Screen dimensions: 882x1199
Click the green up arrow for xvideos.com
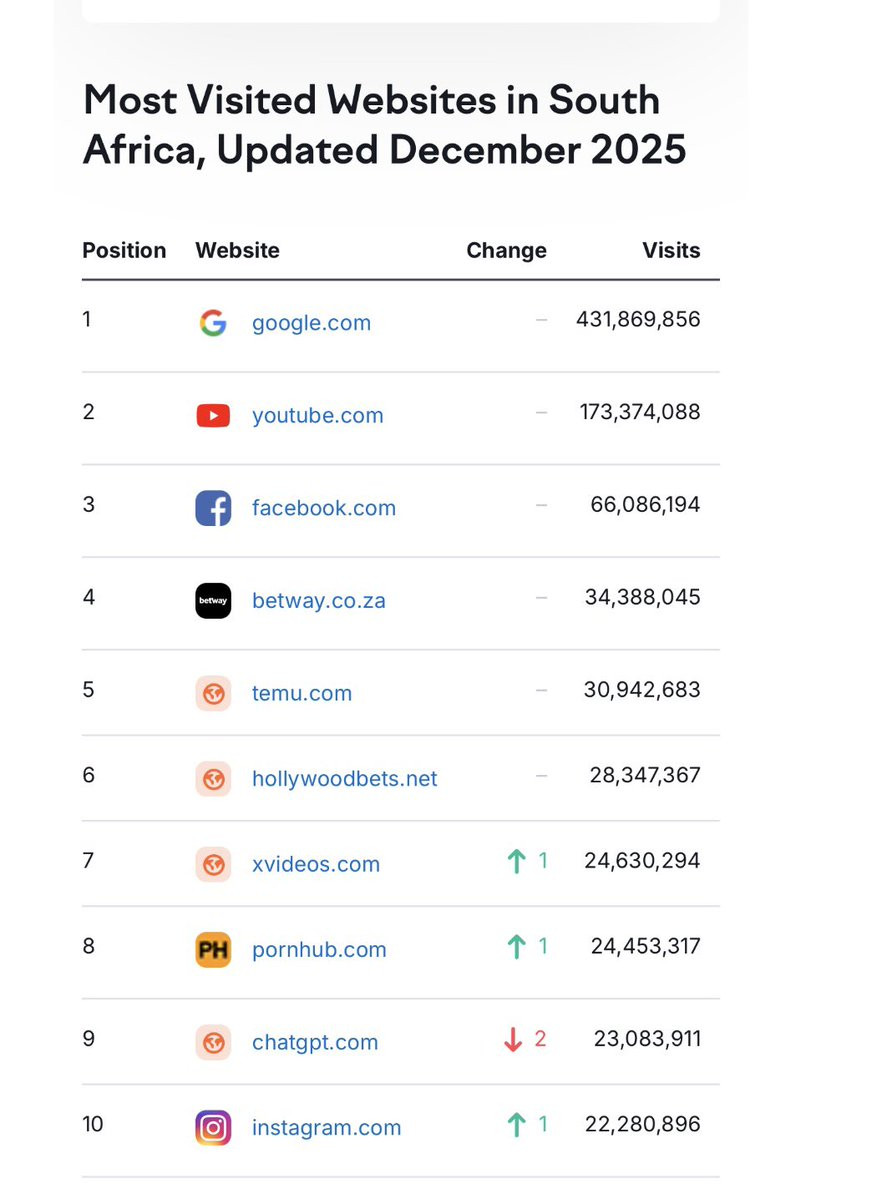516,861
